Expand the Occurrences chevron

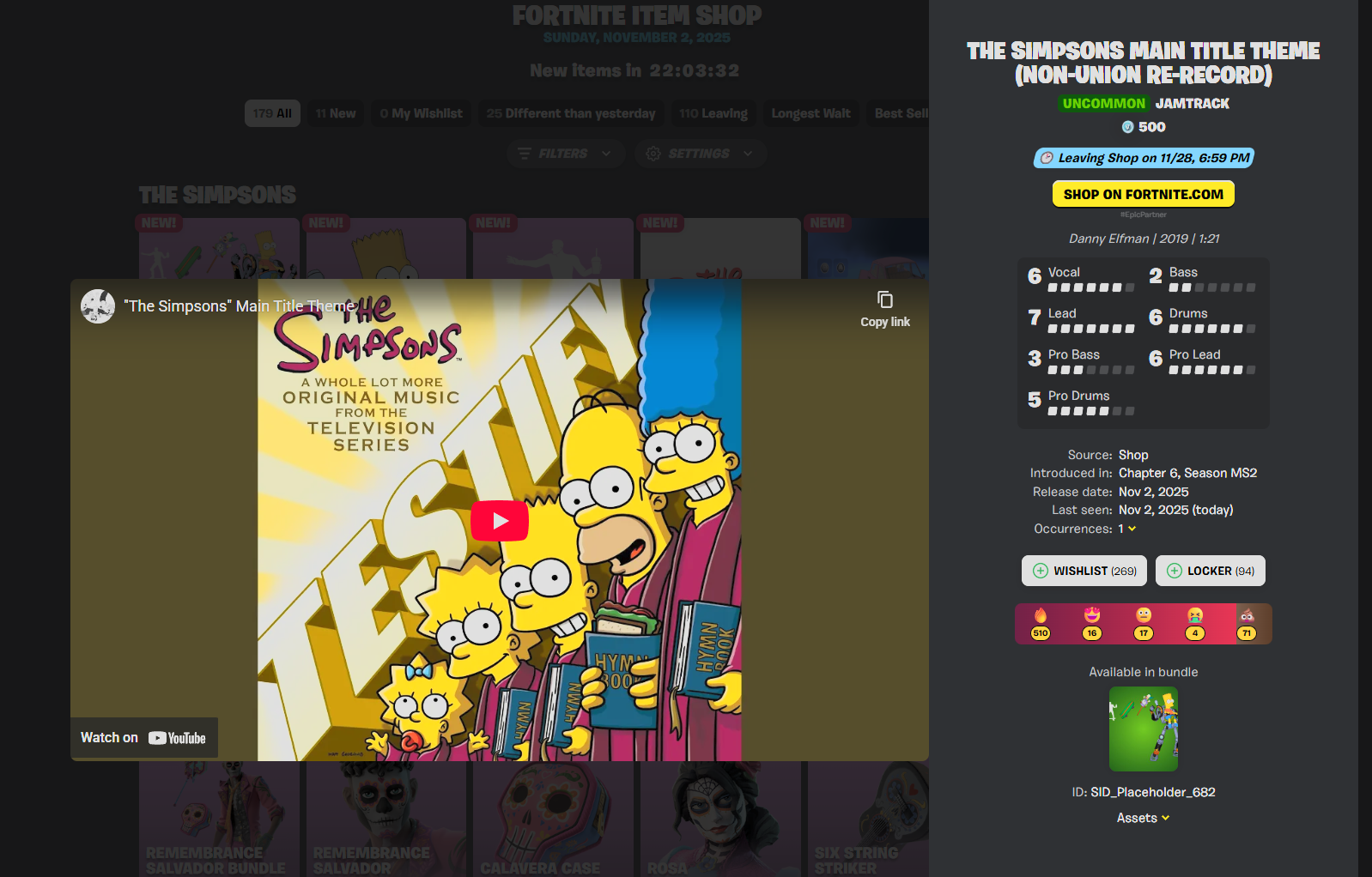click(x=1132, y=529)
